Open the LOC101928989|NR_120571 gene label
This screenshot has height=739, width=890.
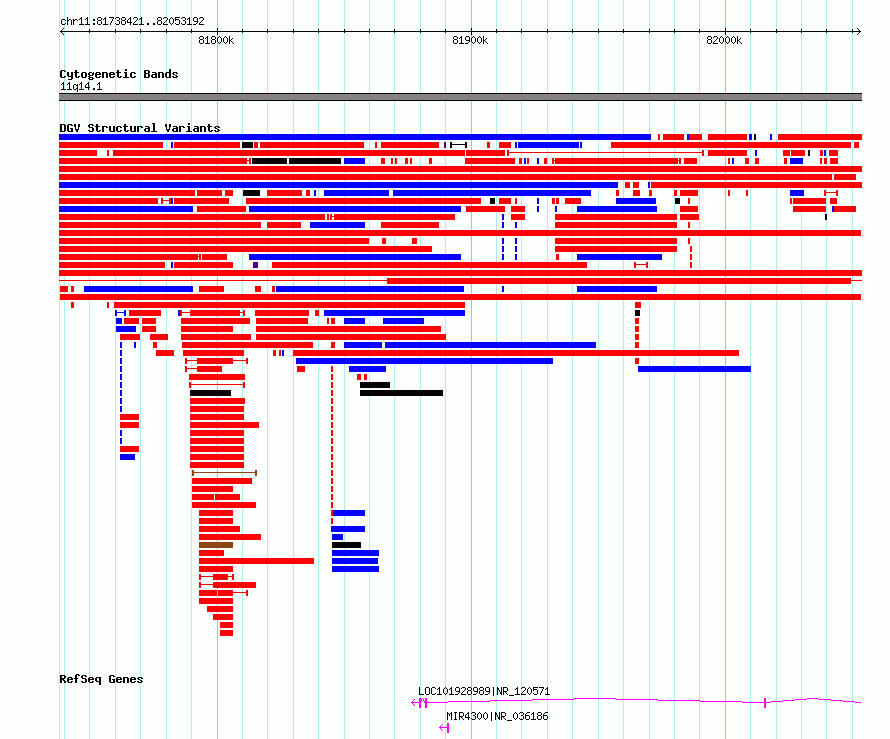click(484, 691)
